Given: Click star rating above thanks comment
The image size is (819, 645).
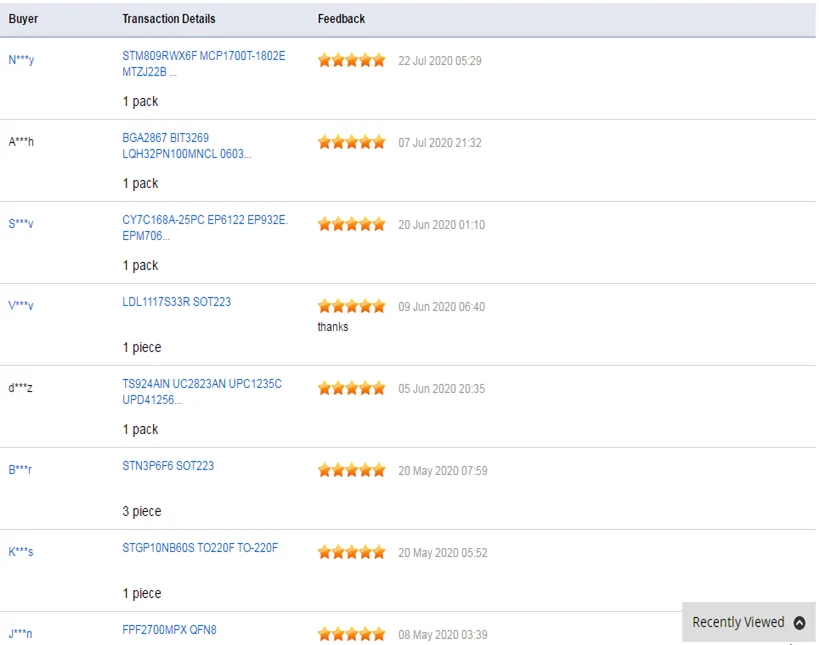Looking at the screenshot, I should coord(352,307).
